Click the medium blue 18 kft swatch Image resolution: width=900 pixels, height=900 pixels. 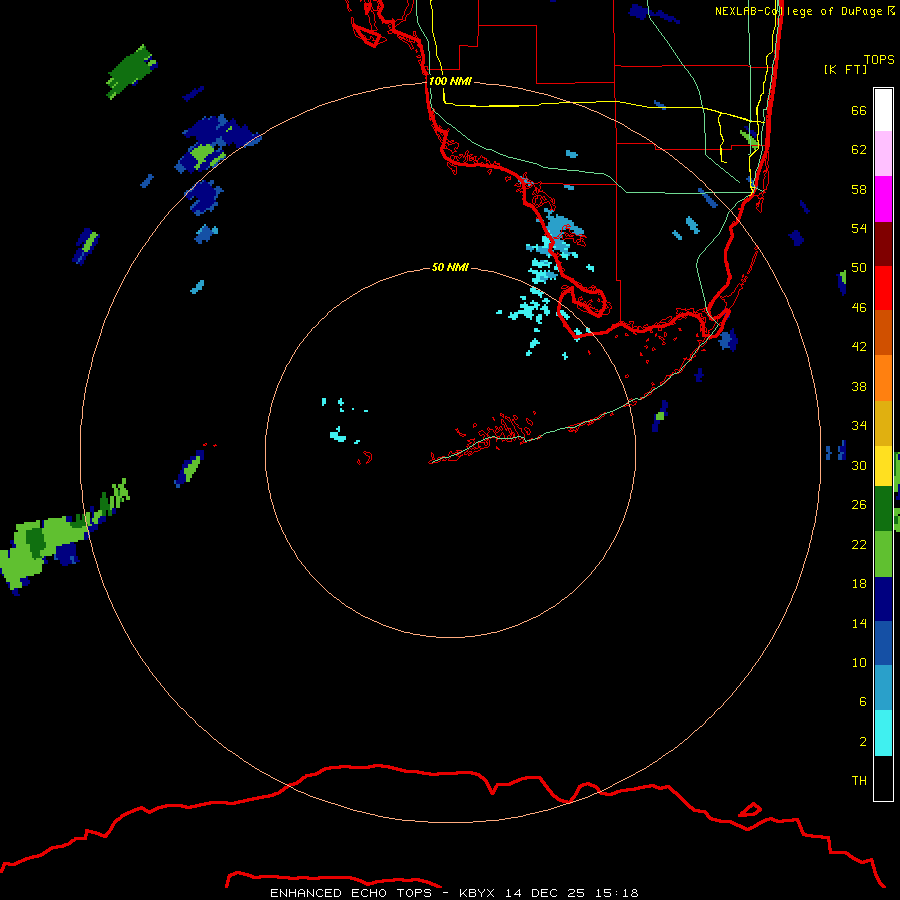883,643
